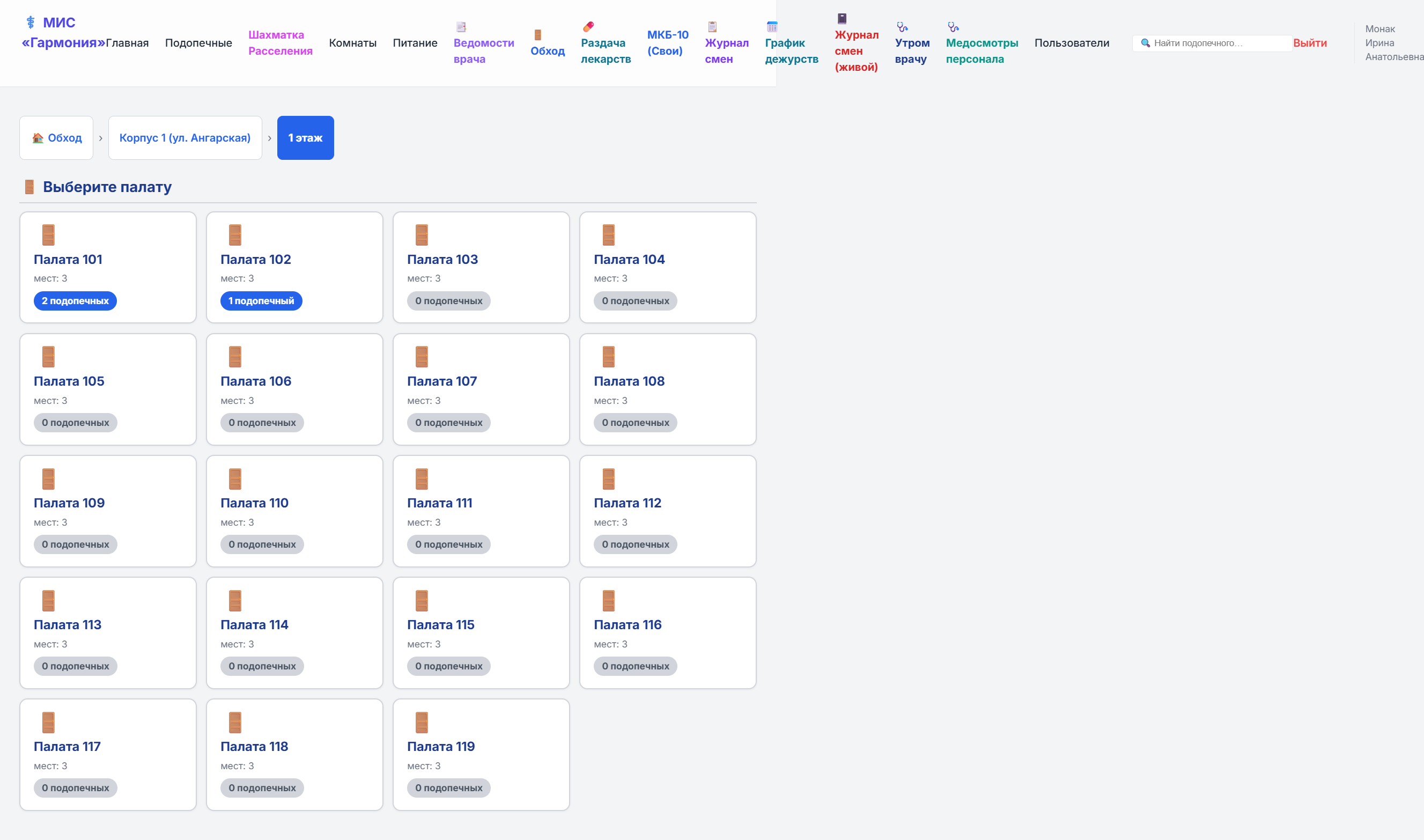Open Ведомости врача from the navbar
This screenshot has width=1424, height=840.
click(x=484, y=51)
